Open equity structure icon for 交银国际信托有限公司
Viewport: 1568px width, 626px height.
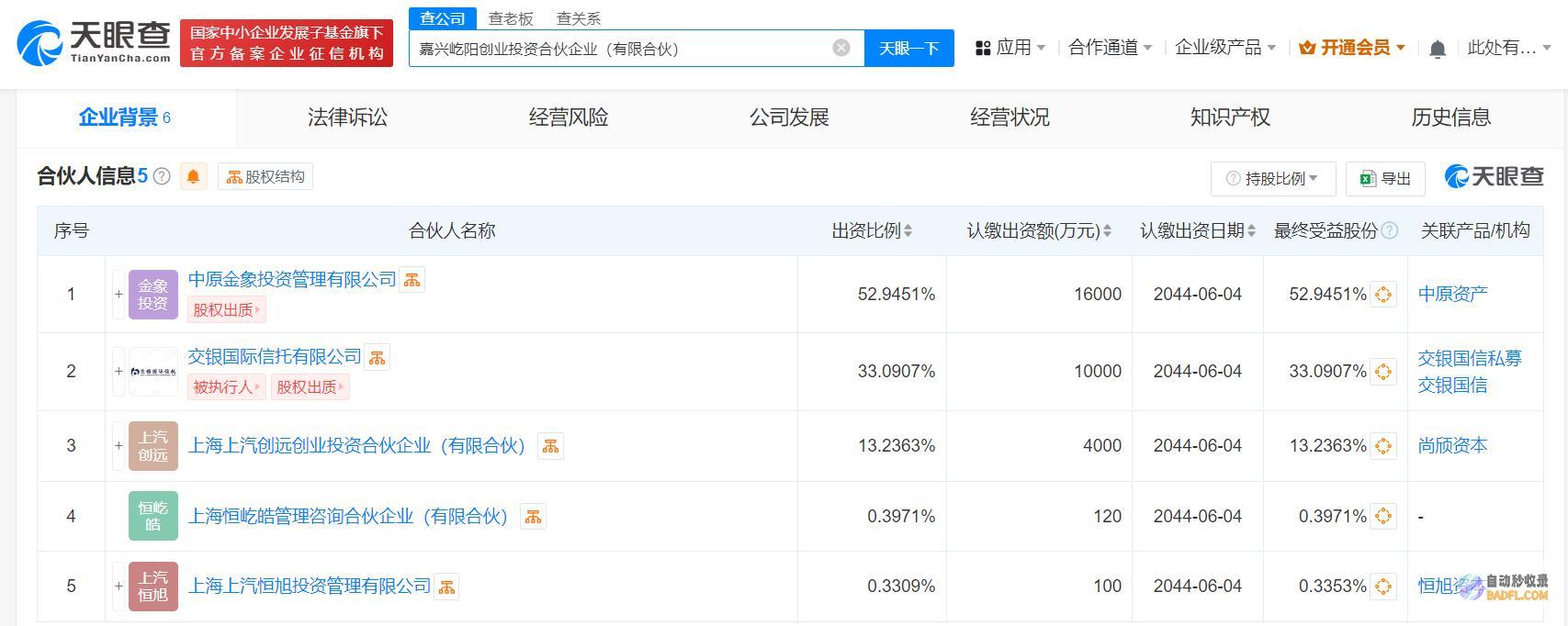pos(378,357)
